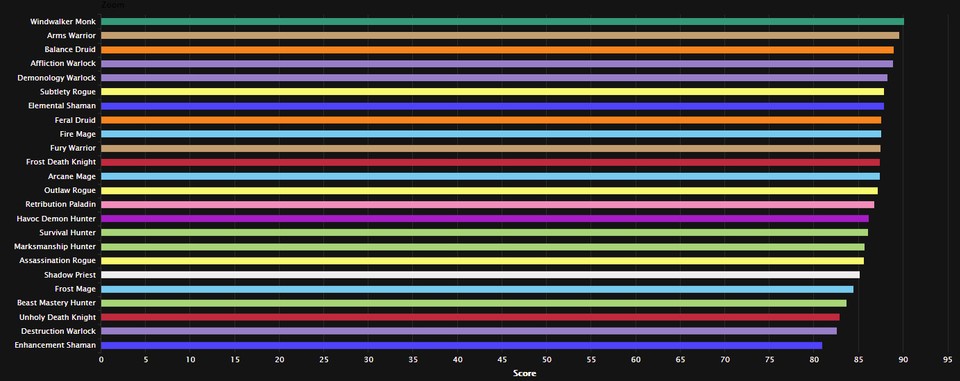Select the 'Elemental Shaman' label
Screen dimensions: 960x381
click(62, 106)
